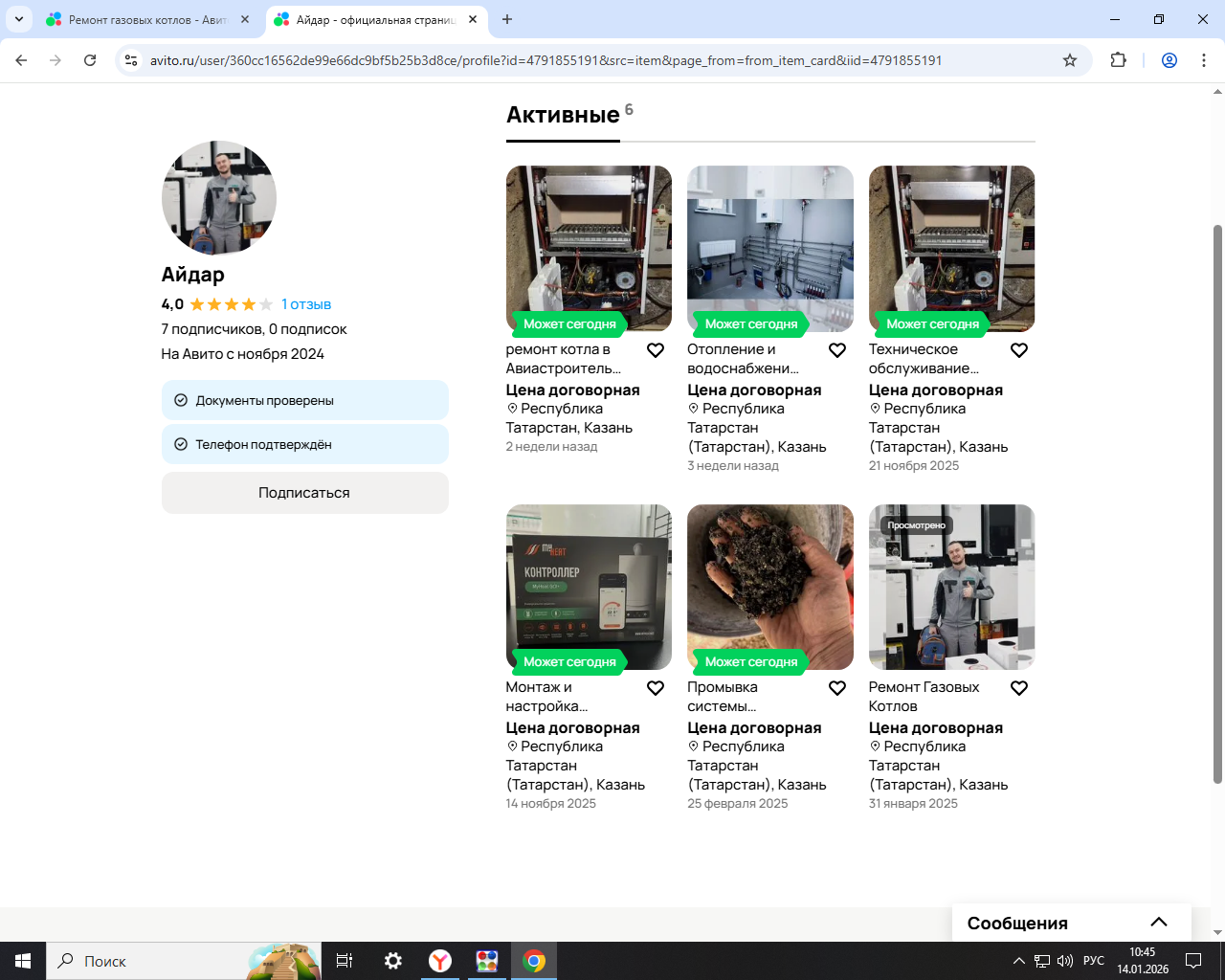Click the 'Документы проверены' badge
1225x980 pixels.
305,400
